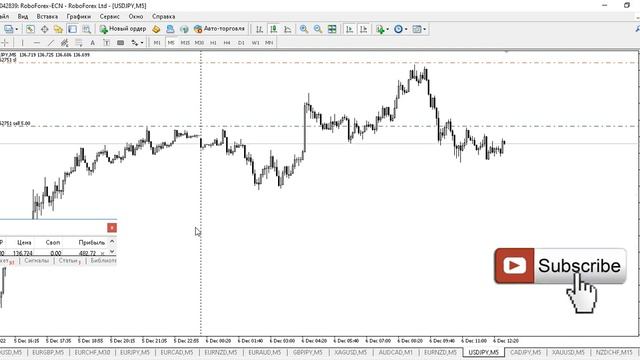Click the Новый ордер button

(123, 29)
